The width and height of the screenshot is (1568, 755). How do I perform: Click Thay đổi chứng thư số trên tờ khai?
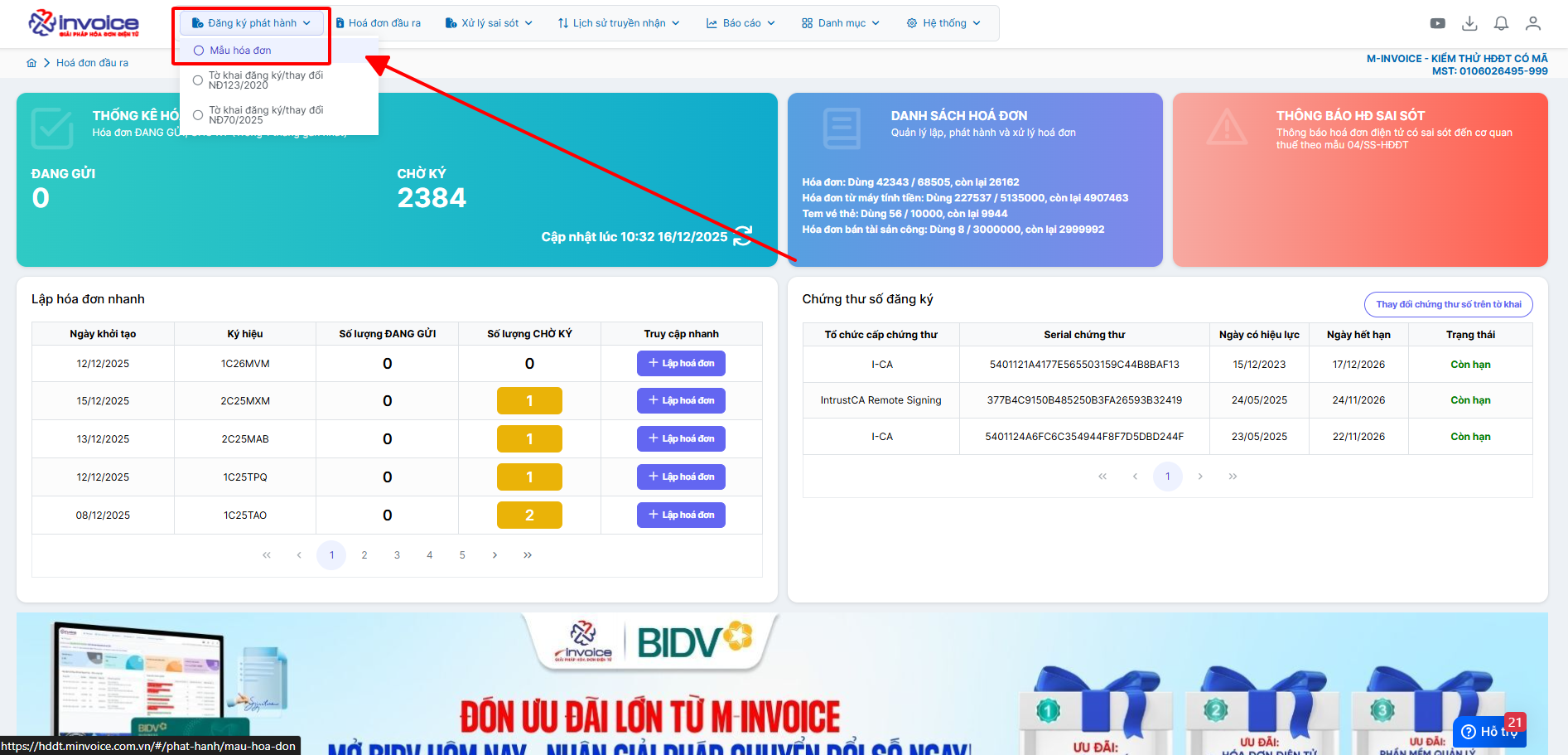[1448, 304]
